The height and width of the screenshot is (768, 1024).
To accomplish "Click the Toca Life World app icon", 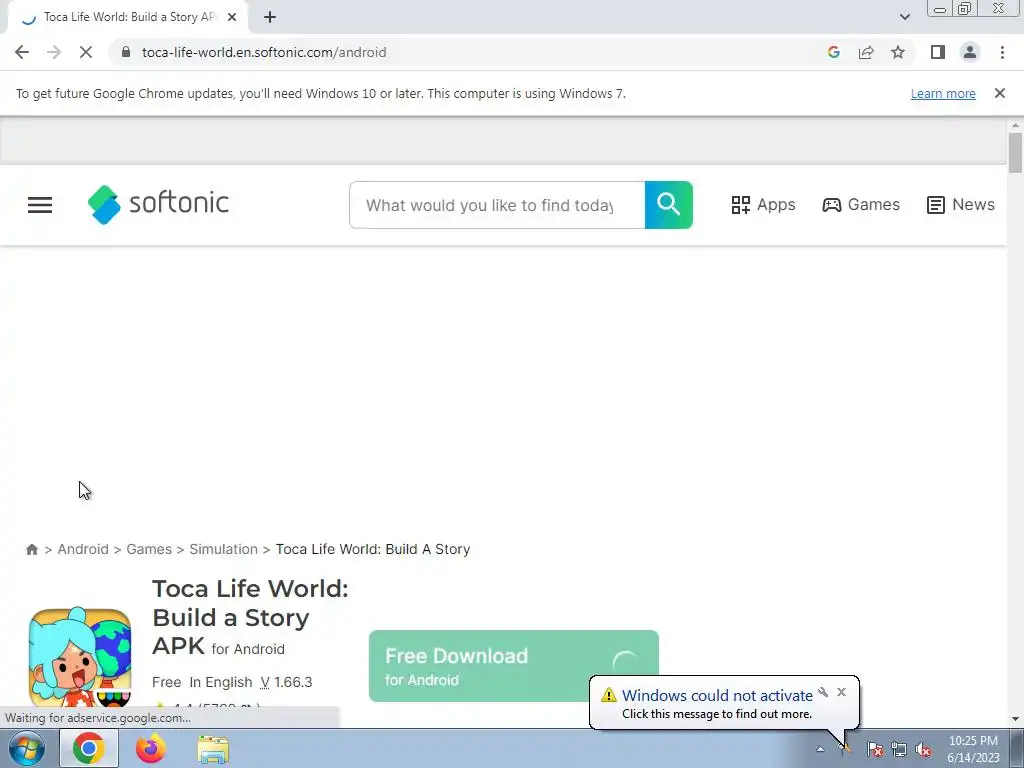I will pos(80,658).
